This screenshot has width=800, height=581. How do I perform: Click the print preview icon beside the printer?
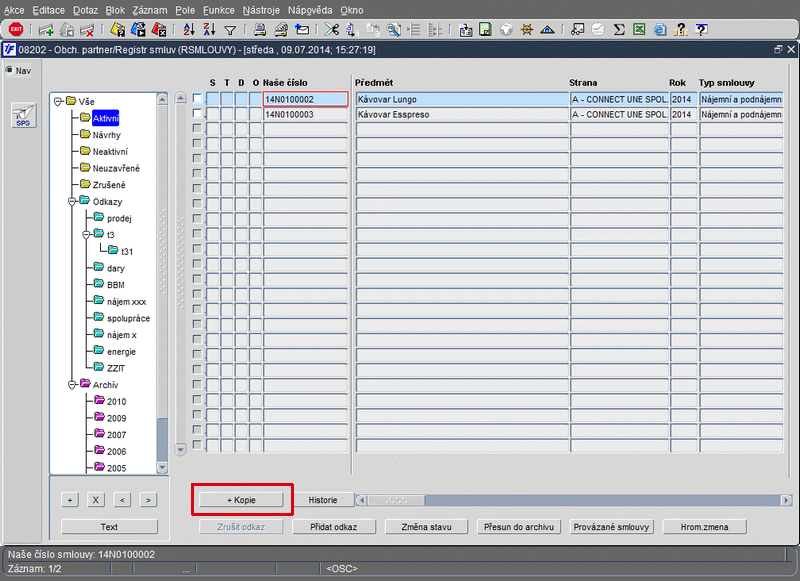(x=281, y=30)
